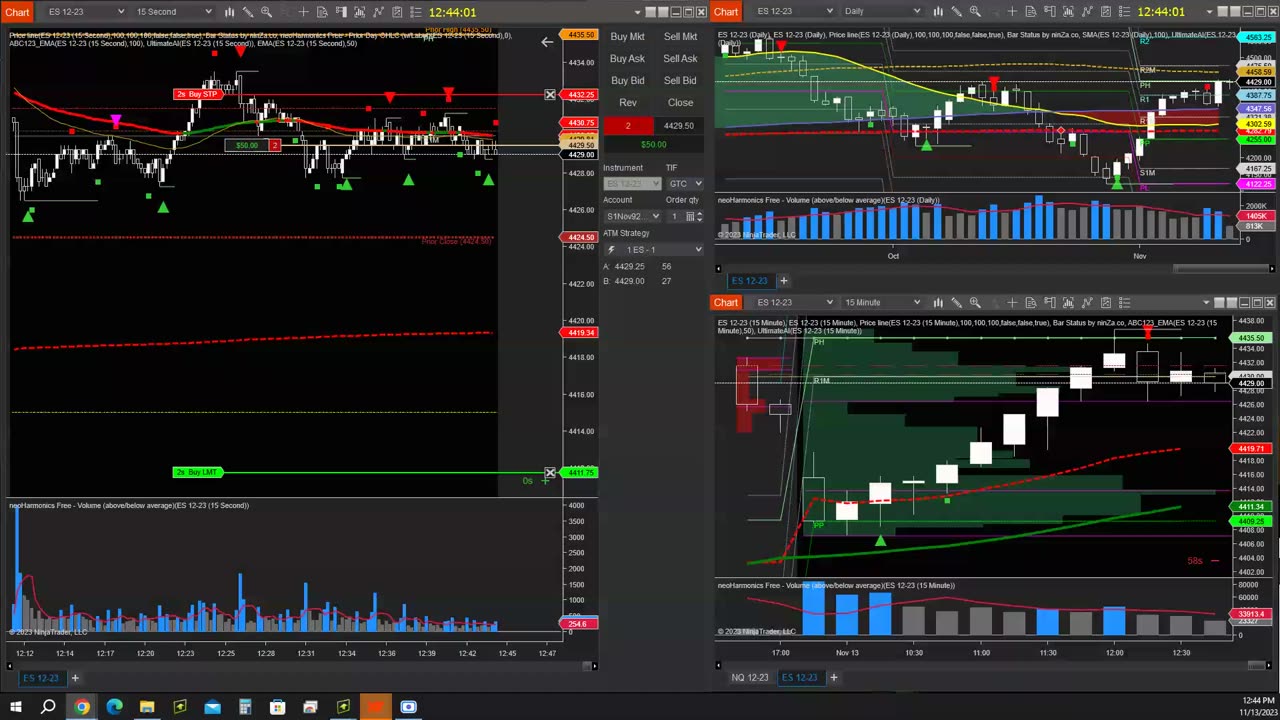Open bar type icon in 15 Minute chart
Screen dimensions: 1280x720
click(938, 302)
